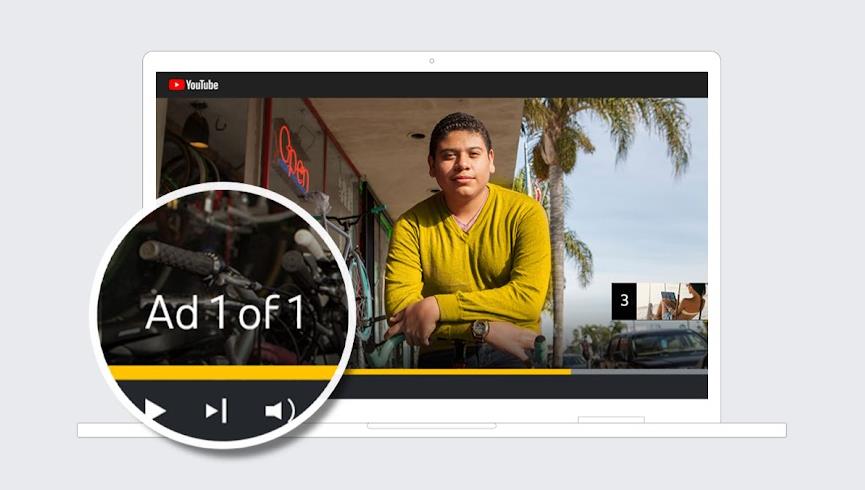Click the 'Ad 1 of 1' label
This screenshot has width=865, height=490.
tap(224, 313)
